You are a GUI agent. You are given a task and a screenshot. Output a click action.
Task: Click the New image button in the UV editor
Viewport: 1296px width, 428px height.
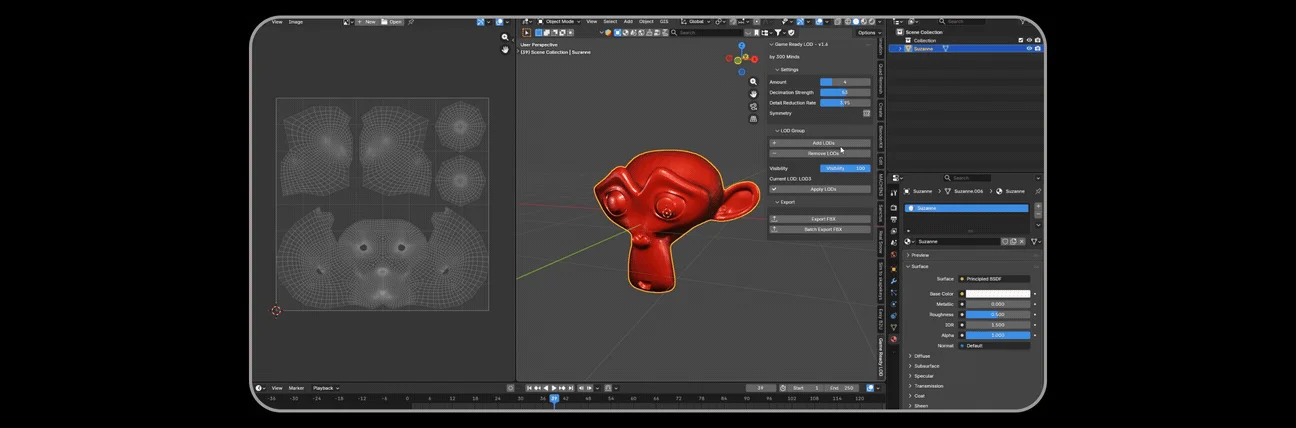(x=367, y=21)
